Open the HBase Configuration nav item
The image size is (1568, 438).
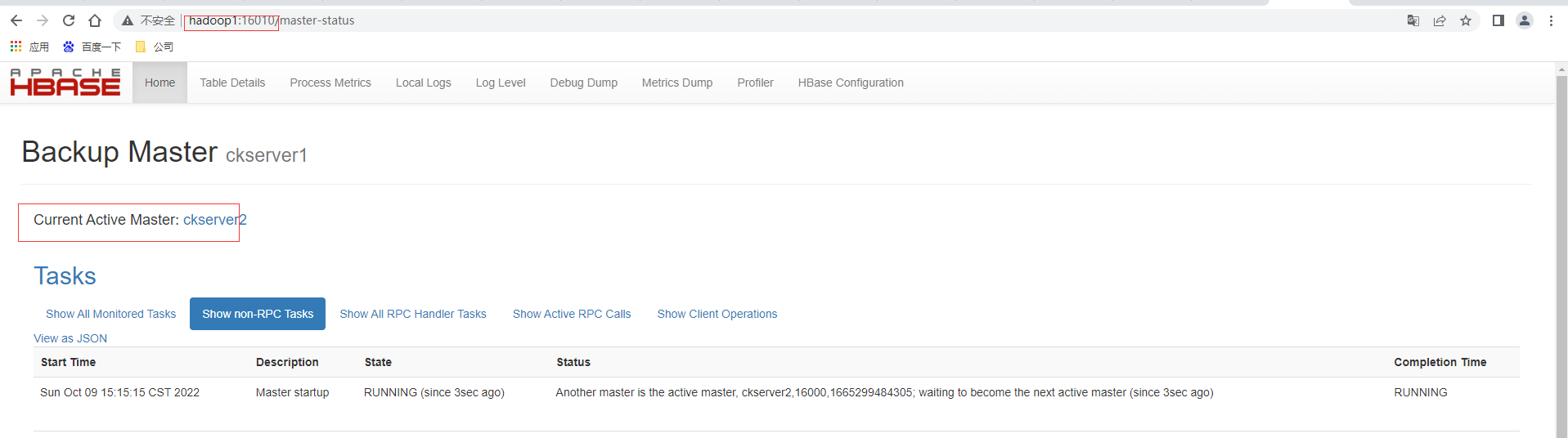851,83
